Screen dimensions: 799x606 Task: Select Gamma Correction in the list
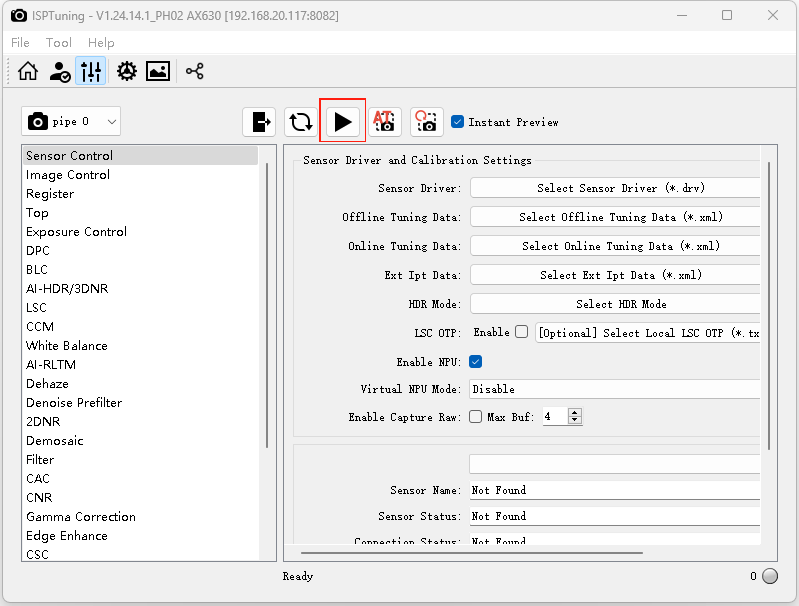(x=140, y=517)
